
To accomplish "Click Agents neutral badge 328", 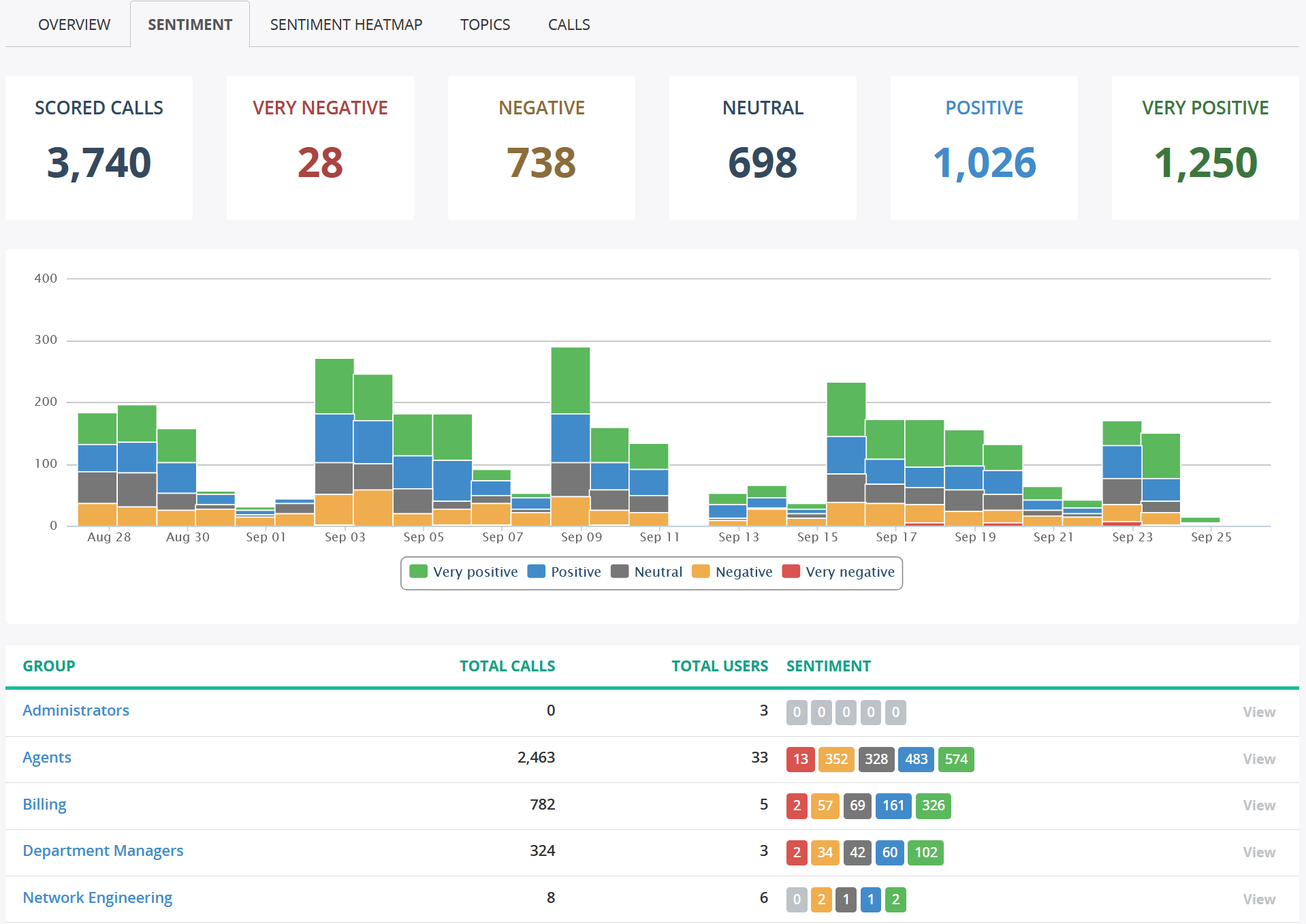I will [876, 759].
